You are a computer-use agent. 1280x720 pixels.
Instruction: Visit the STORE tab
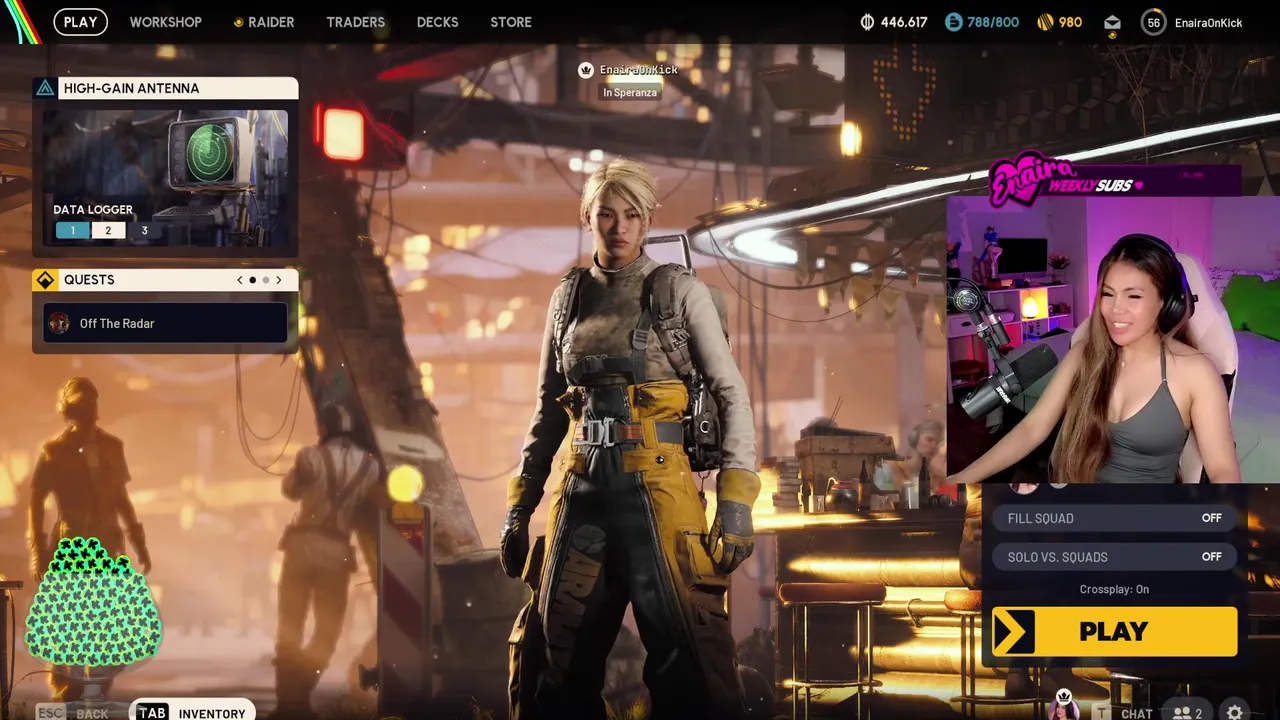coord(511,22)
